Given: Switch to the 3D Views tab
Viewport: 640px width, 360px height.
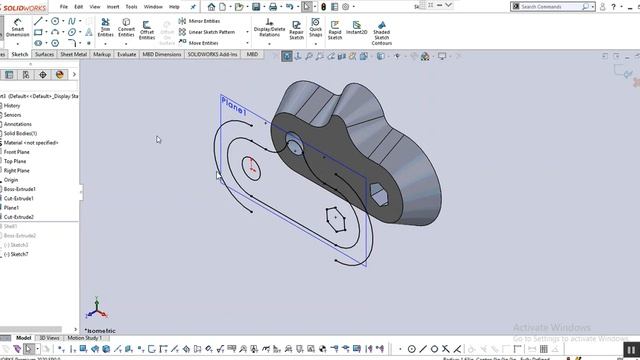Looking at the screenshot, I should point(49,338).
